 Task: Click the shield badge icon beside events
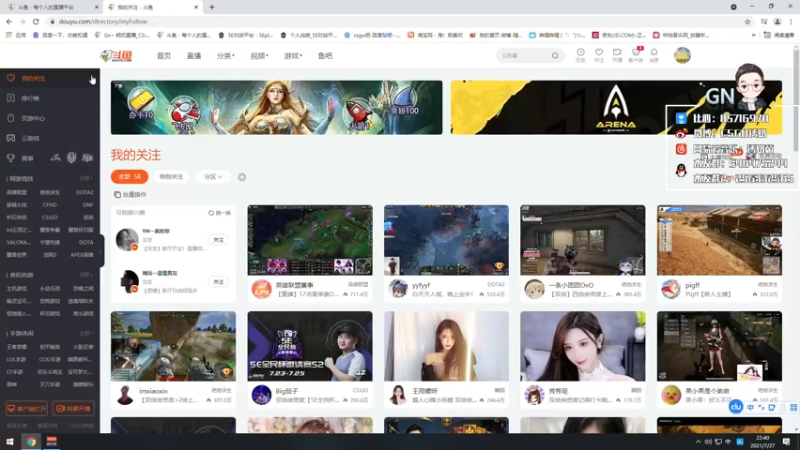(x=71, y=158)
